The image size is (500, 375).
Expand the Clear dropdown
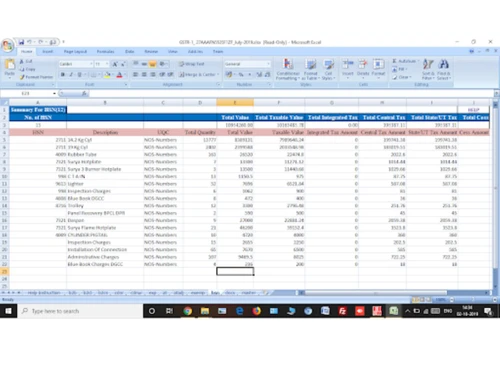click(410, 77)
